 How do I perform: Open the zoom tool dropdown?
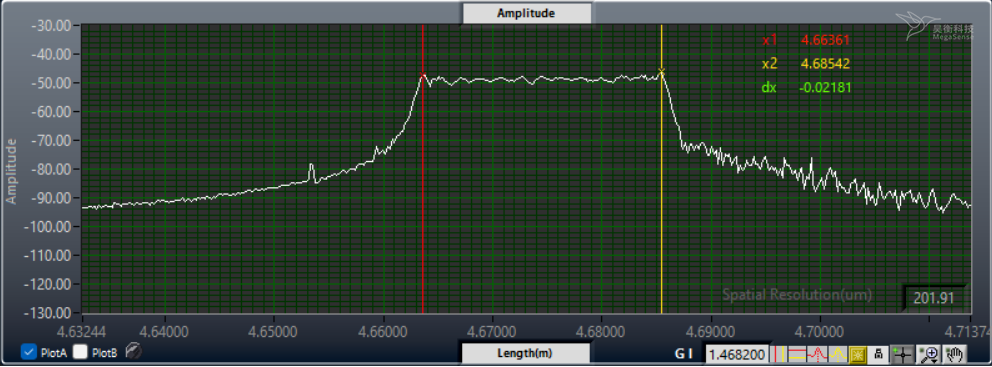(928, 354)
